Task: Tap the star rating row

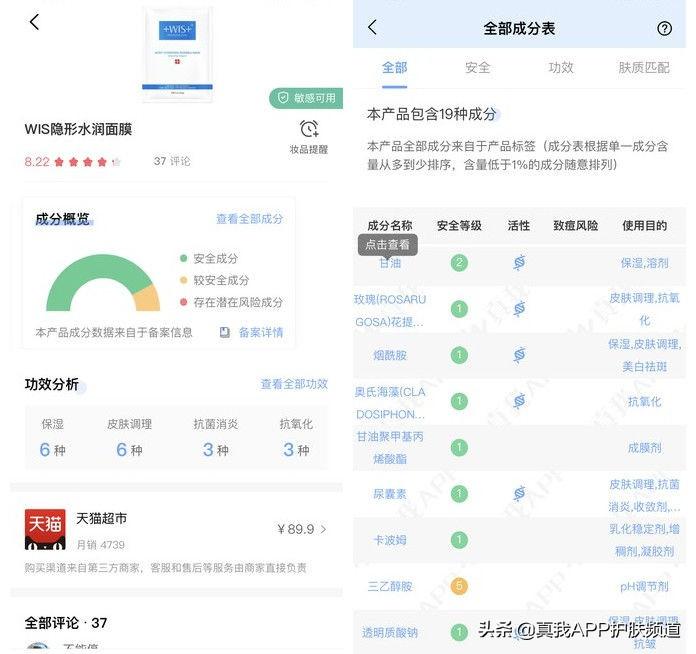Action: coord(87,162)
